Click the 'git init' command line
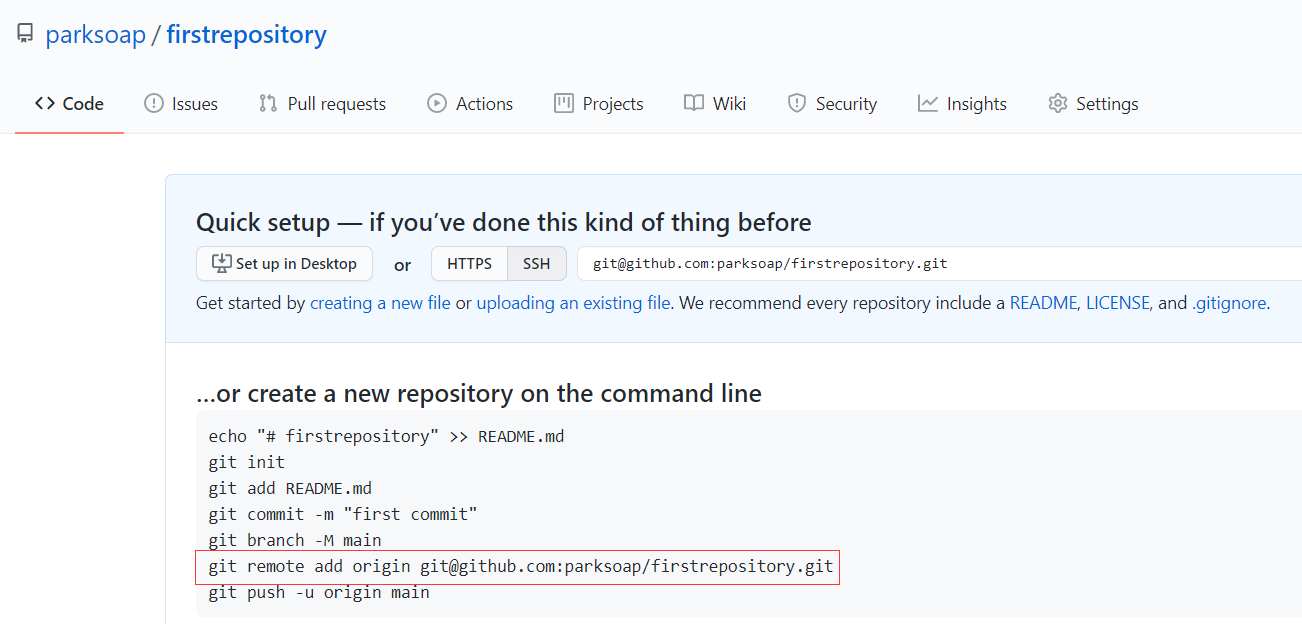 (247, 462)
